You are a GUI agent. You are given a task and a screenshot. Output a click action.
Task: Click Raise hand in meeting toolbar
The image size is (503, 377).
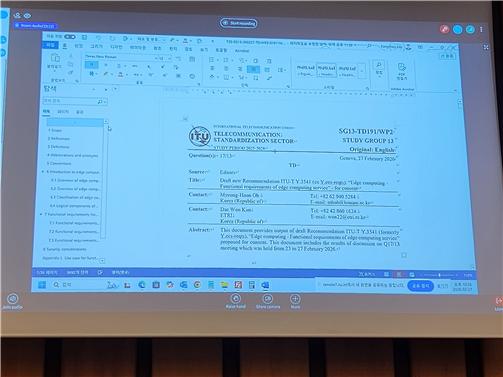click(x=235, y=301)
